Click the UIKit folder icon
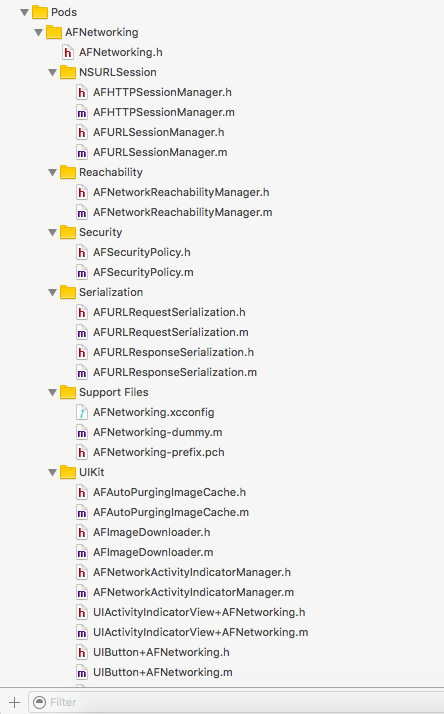444x714 pixels. (x=68, y=472)
